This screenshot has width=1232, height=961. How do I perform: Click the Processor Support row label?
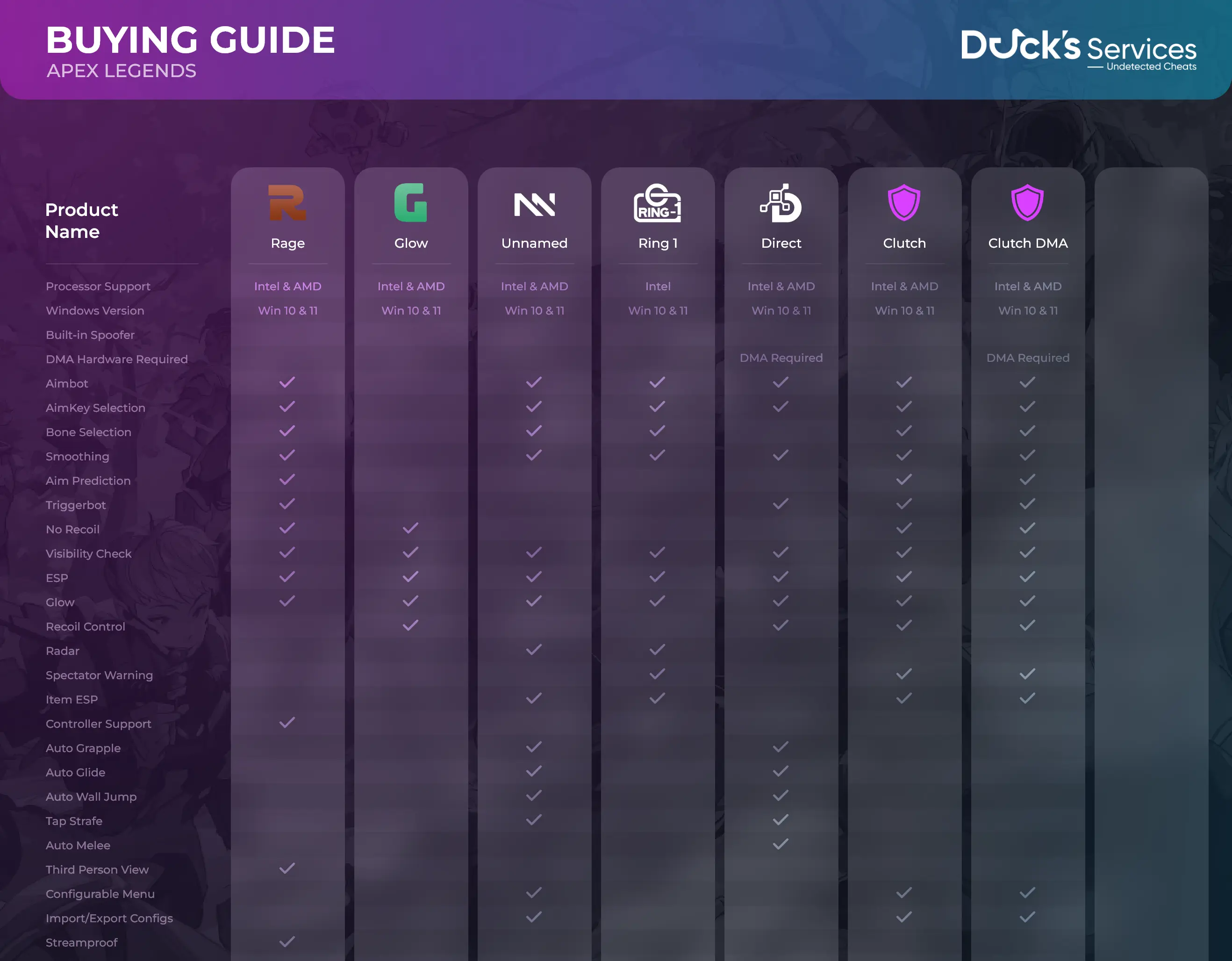coord(98,287)
